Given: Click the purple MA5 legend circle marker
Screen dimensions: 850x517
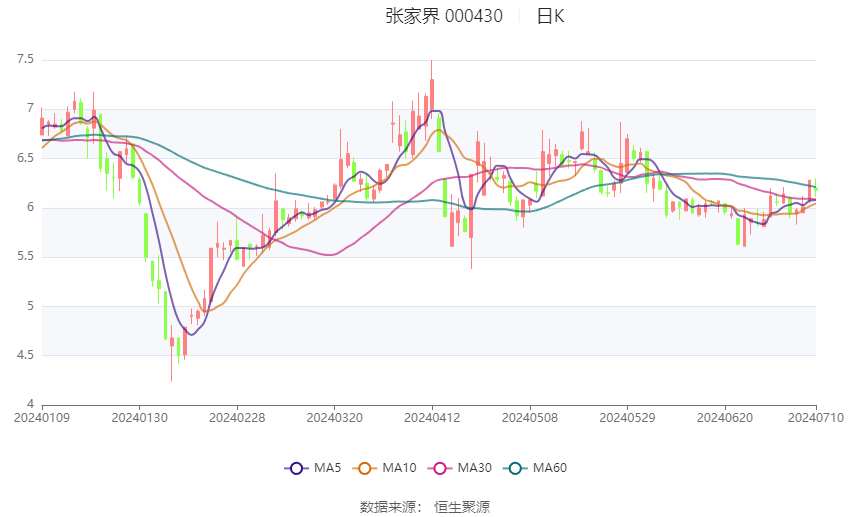Looking at the screenshot, I should [295, 467].
